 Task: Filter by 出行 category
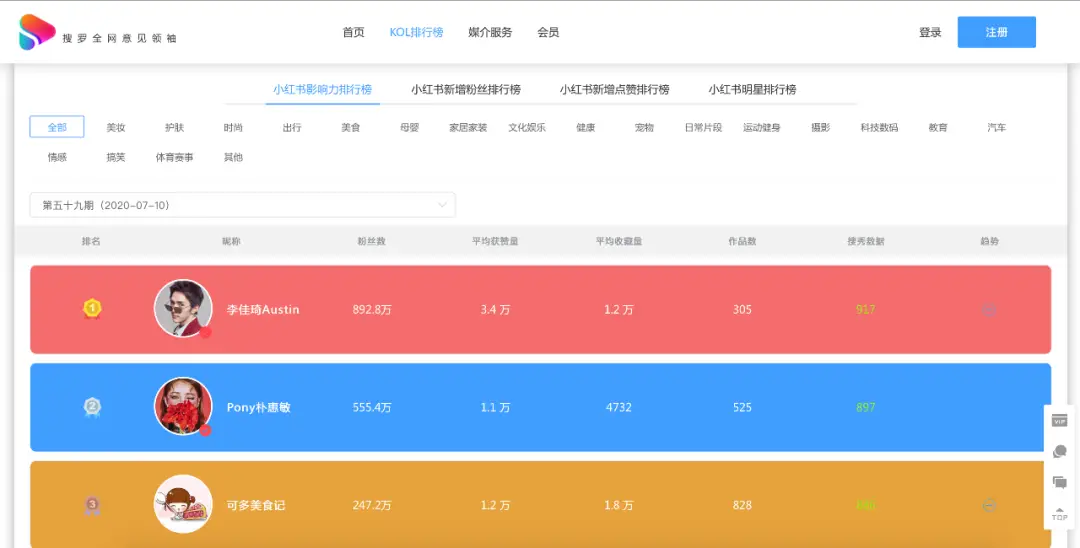pos(292,127)
